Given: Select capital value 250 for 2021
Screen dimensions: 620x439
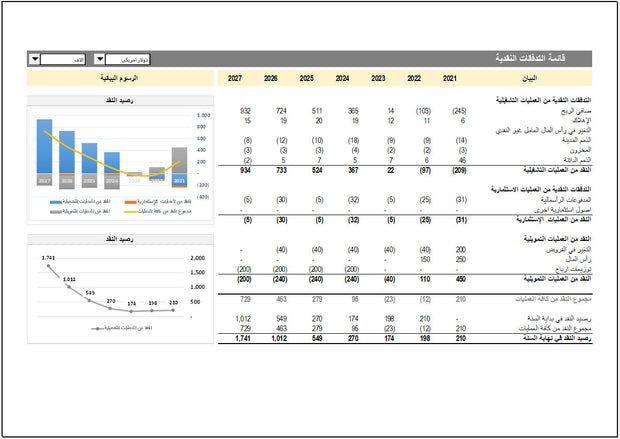Looking at the screenshot, I should [x=461, y=259].
